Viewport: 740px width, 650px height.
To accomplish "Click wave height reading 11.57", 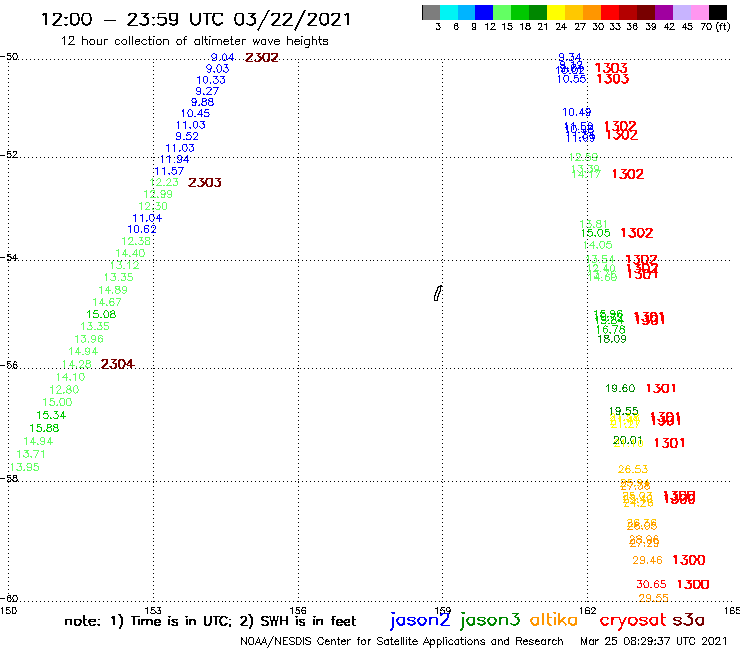I will (x=169, y=171).
